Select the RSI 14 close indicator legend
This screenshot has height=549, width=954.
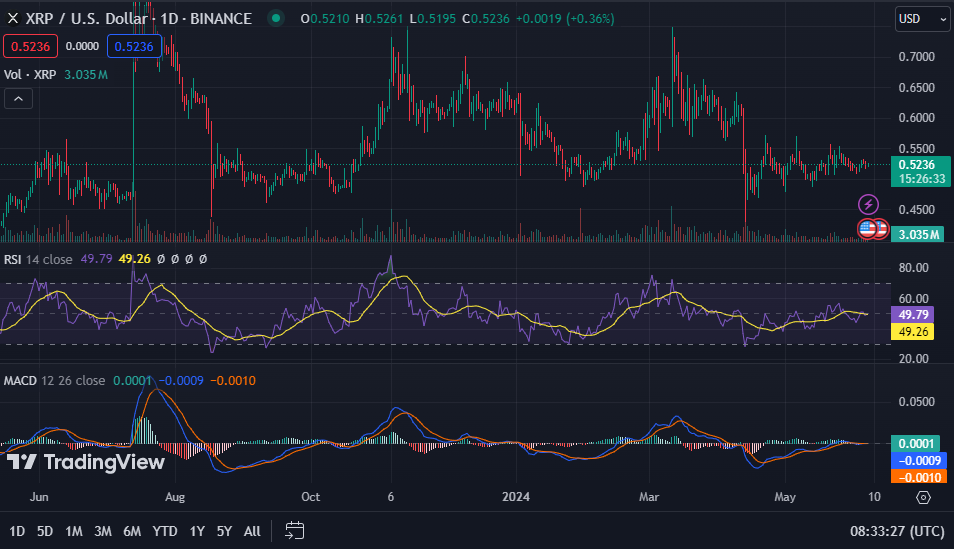[x=38, y=258]
